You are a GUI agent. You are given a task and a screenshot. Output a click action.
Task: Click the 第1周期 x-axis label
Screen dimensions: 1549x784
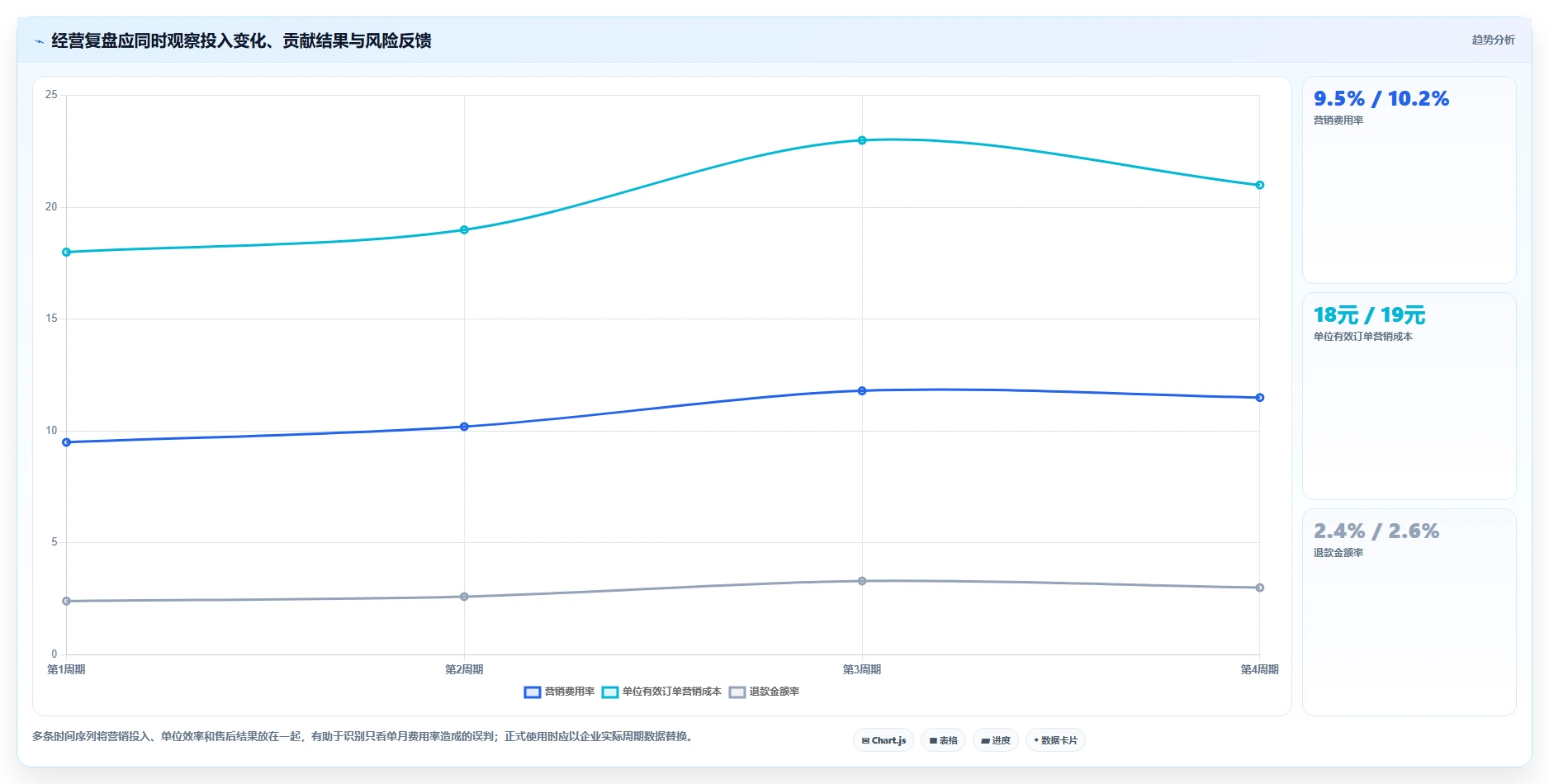click(x=66, y=670)
